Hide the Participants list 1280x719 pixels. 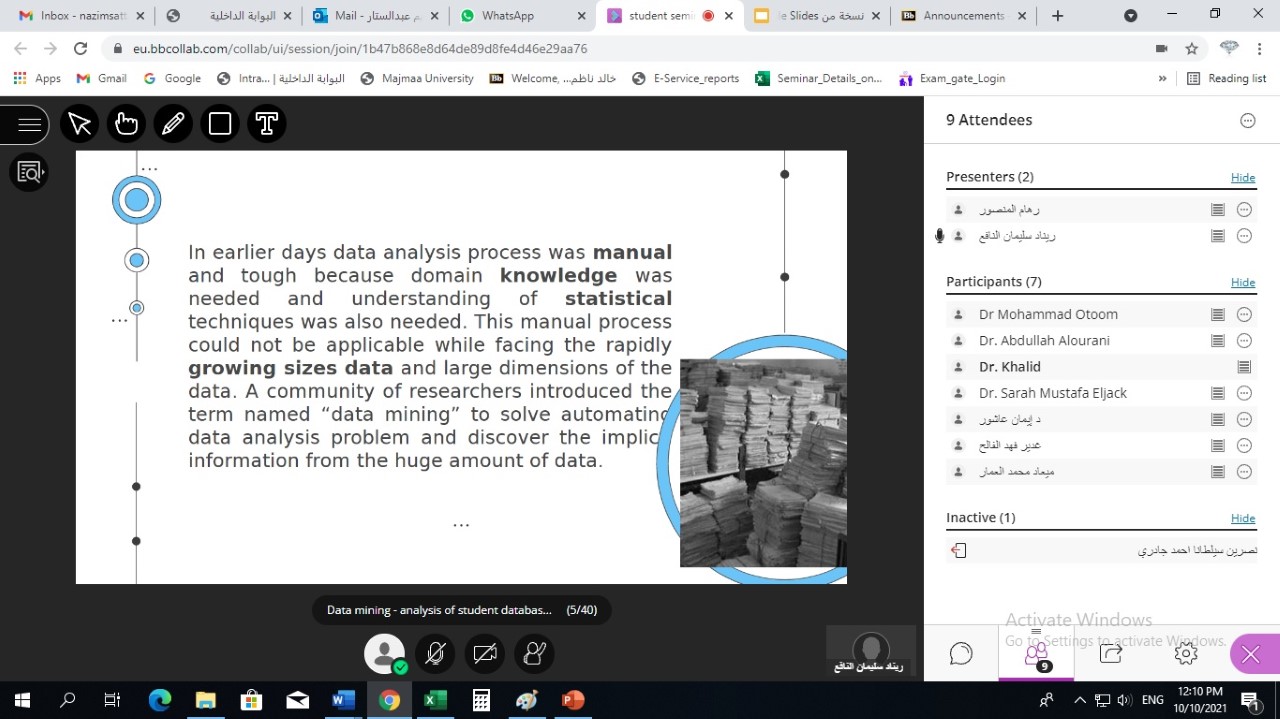[x=1243, y=282]
